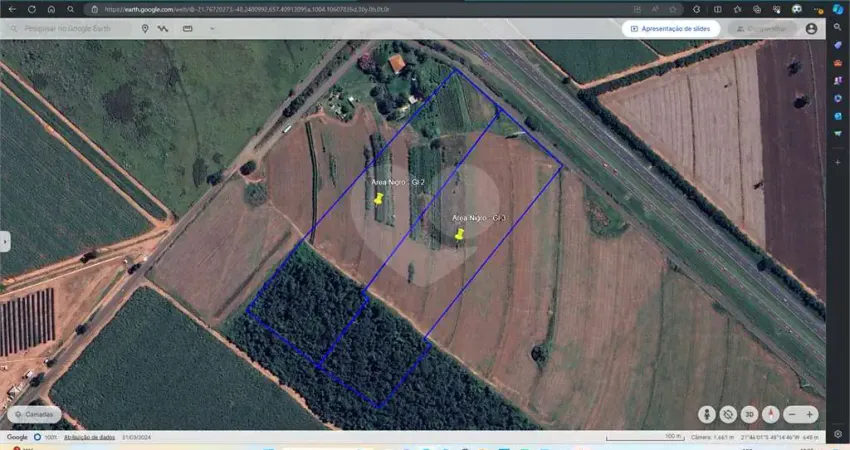Activate Street View pegman
Image resolution: width=850 pixels, height=450 pixels.
click(x=706, y=414)
